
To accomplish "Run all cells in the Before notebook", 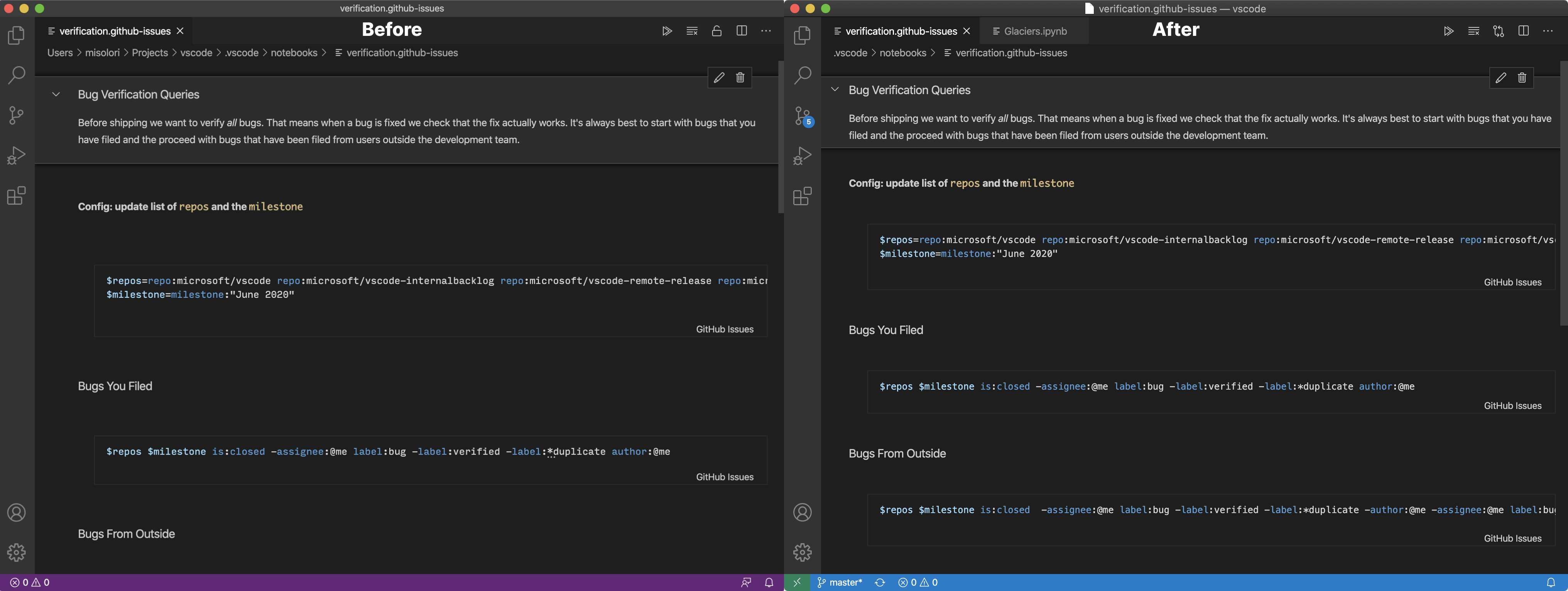I will (x=667, y=30).
